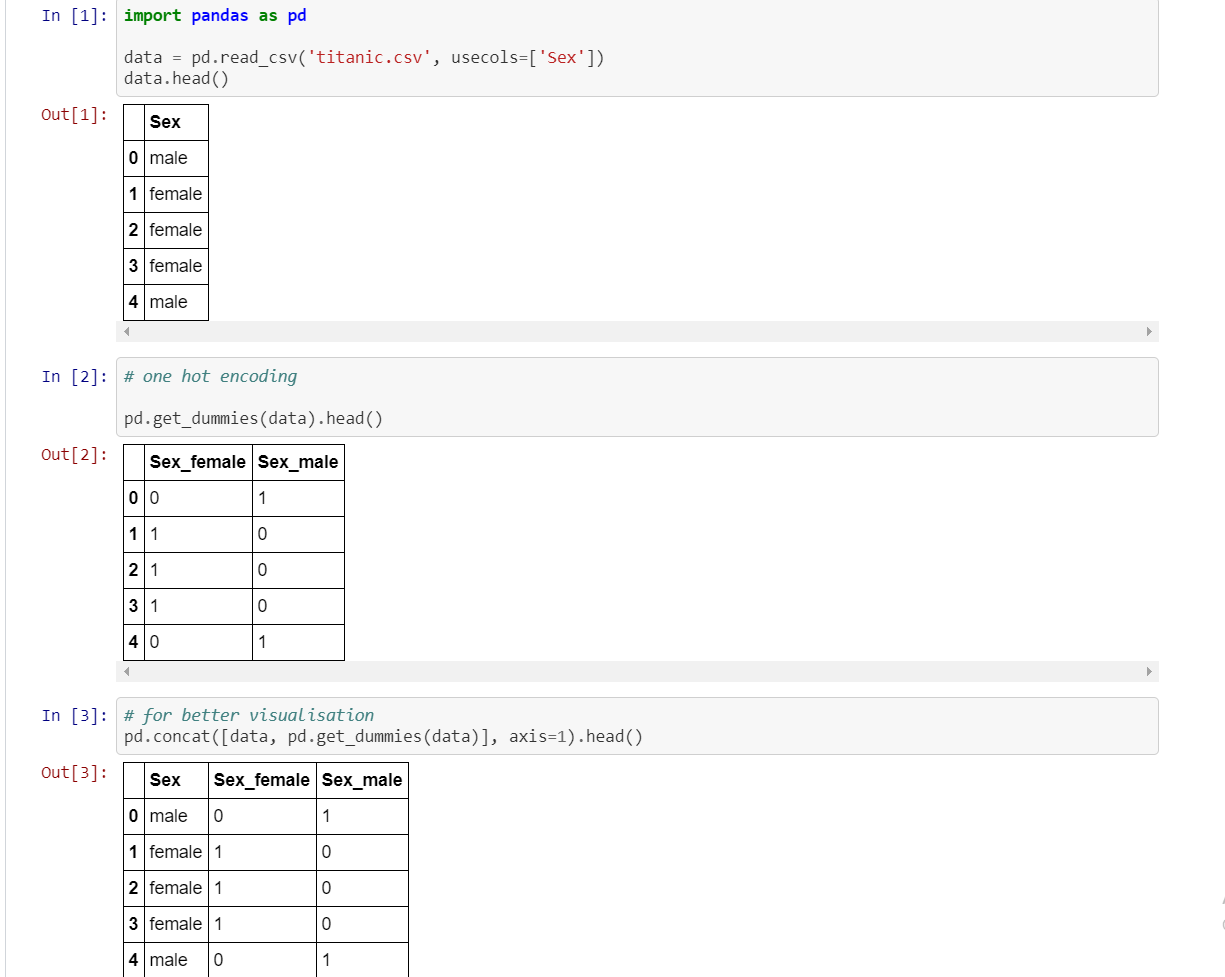Click 'female' in row 3 of Out[3]

[176, 924]
